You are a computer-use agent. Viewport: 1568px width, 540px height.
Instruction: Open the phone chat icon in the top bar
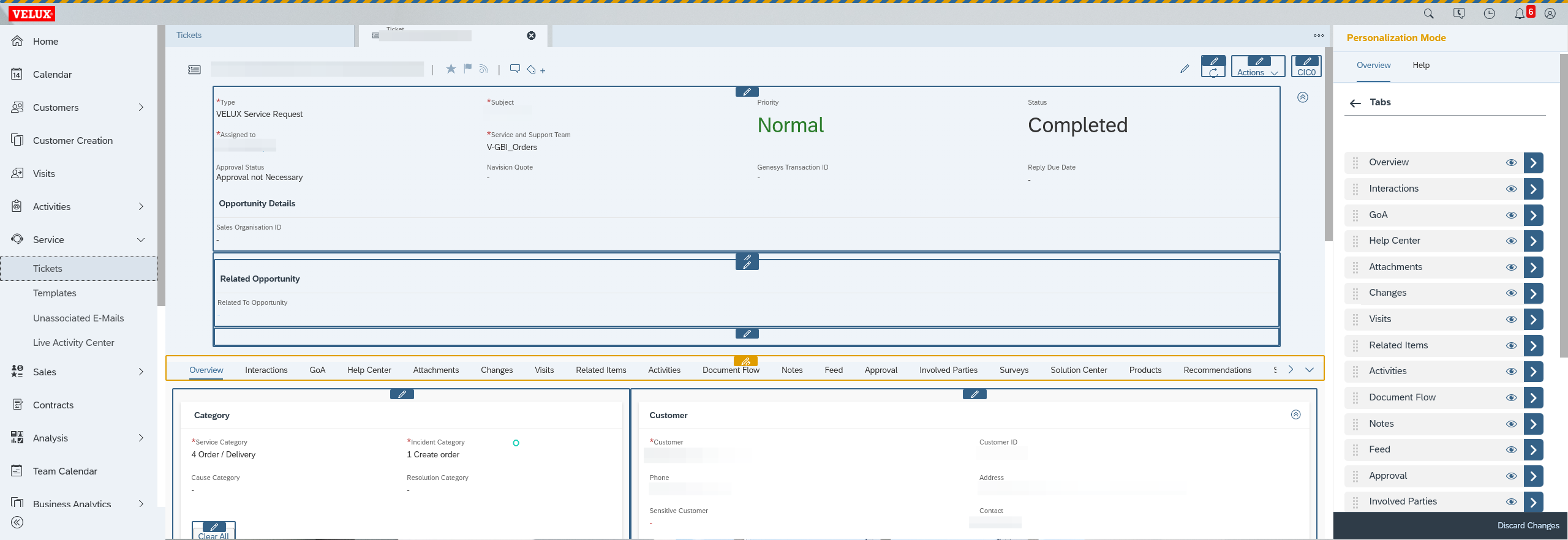coord(1459,13)
